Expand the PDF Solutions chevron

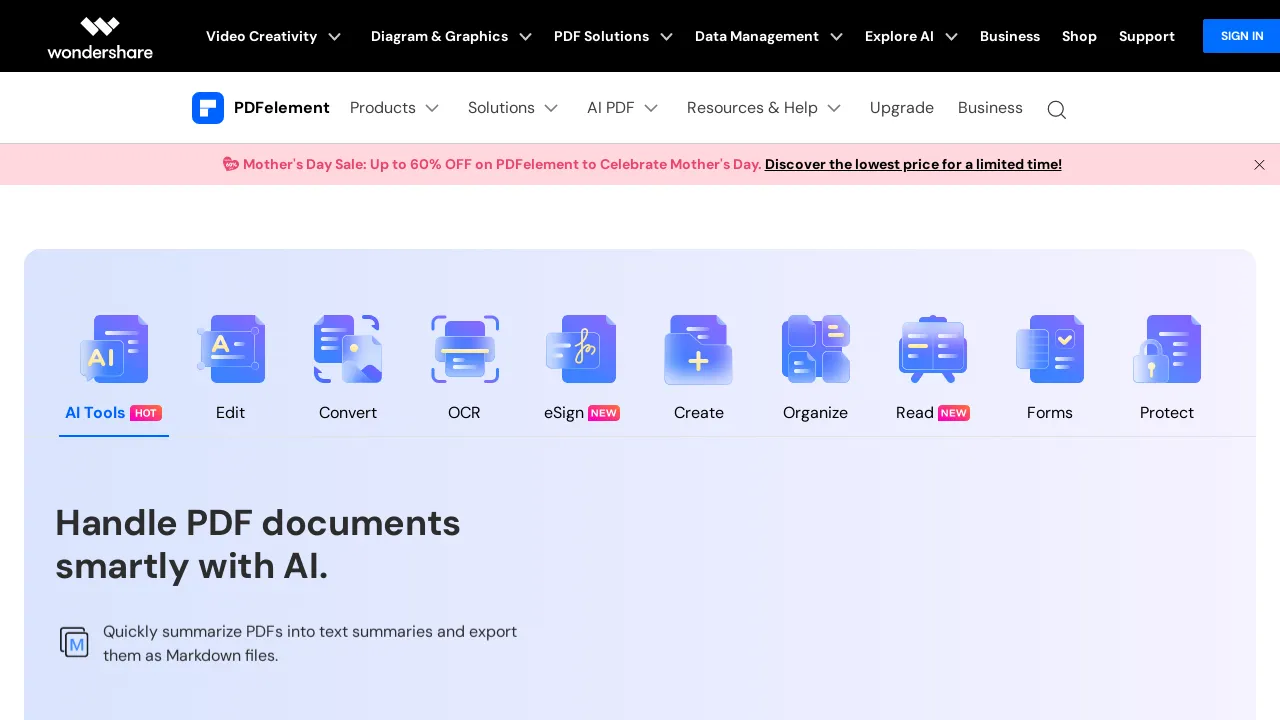[x=666, y=37]
